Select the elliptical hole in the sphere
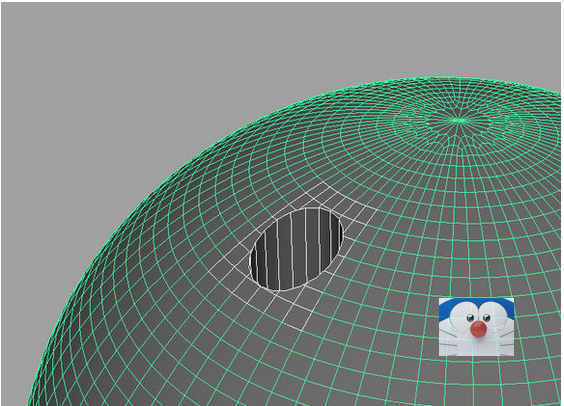564x406 pixels. pos(296,249)
